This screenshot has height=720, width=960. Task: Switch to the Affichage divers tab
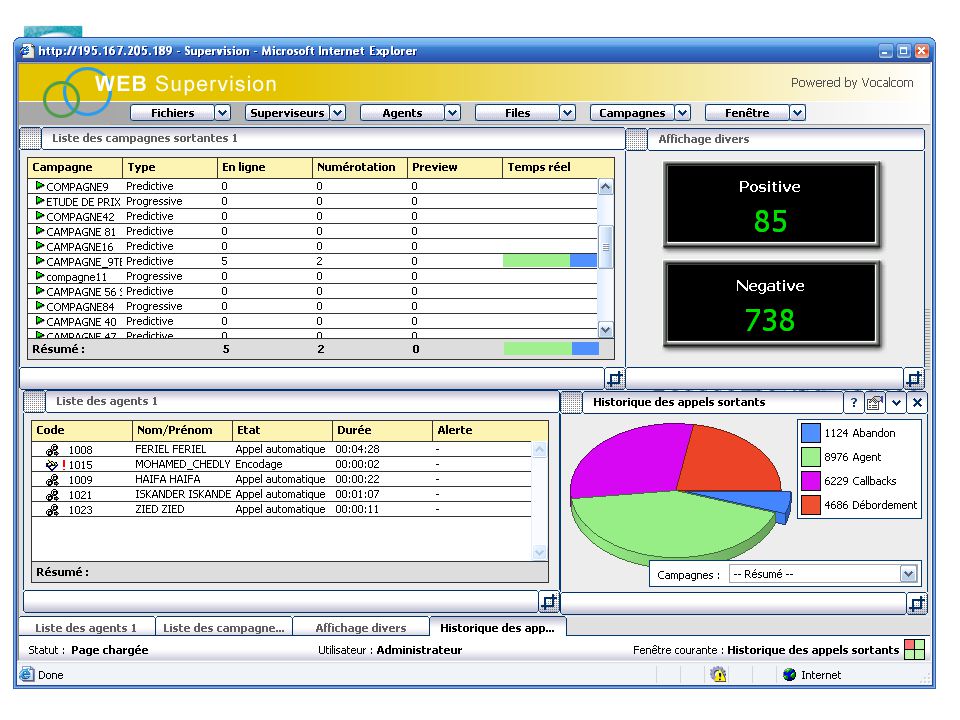(361, 628)
